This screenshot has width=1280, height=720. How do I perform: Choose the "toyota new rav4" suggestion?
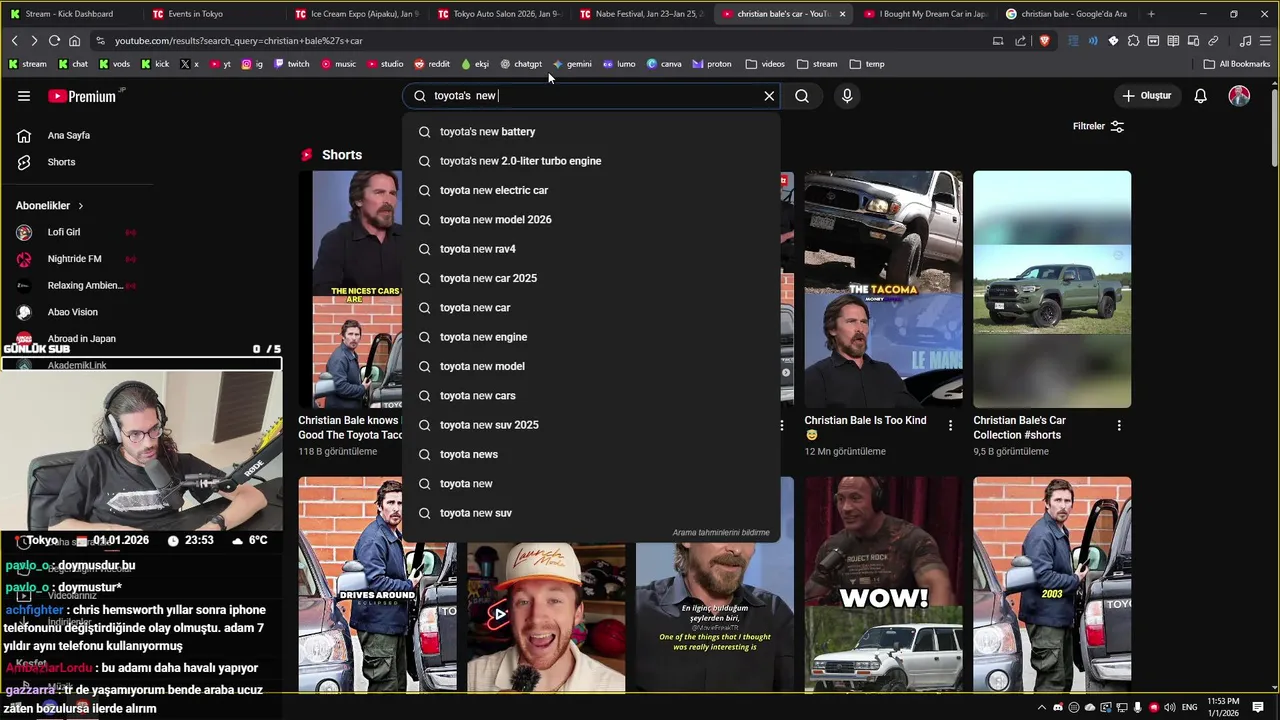(x=591, y=249)
